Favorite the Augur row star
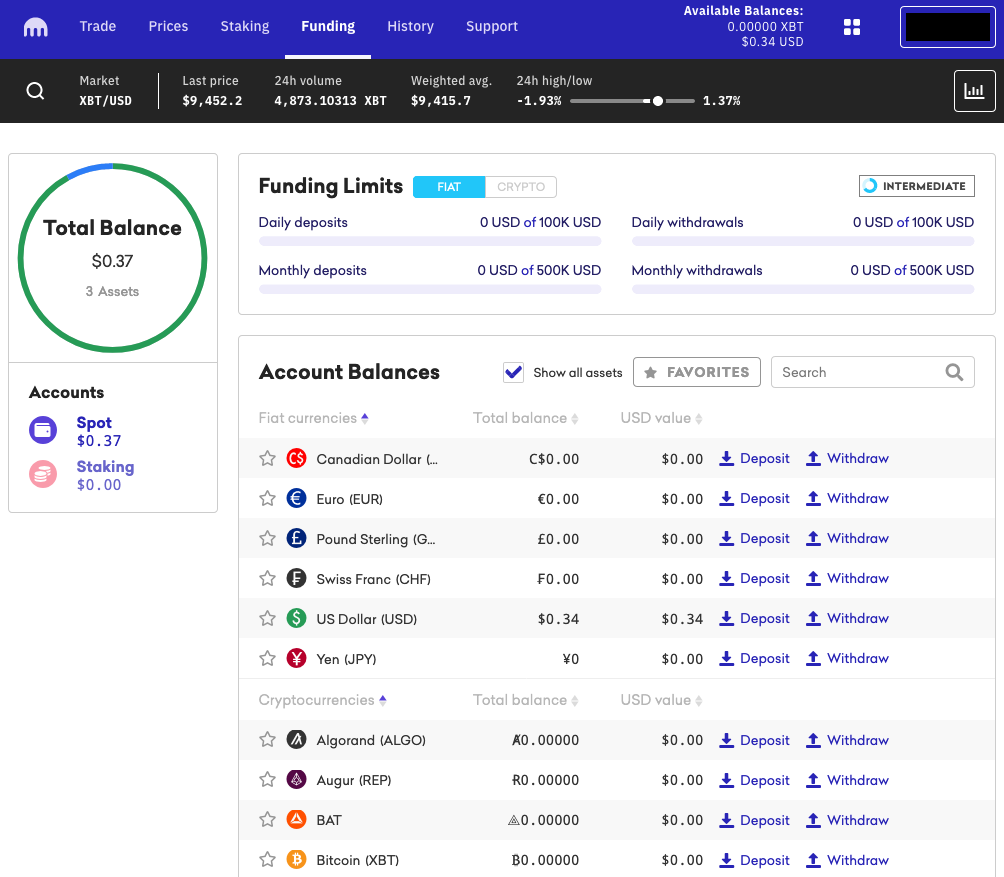 click(267, 780)
